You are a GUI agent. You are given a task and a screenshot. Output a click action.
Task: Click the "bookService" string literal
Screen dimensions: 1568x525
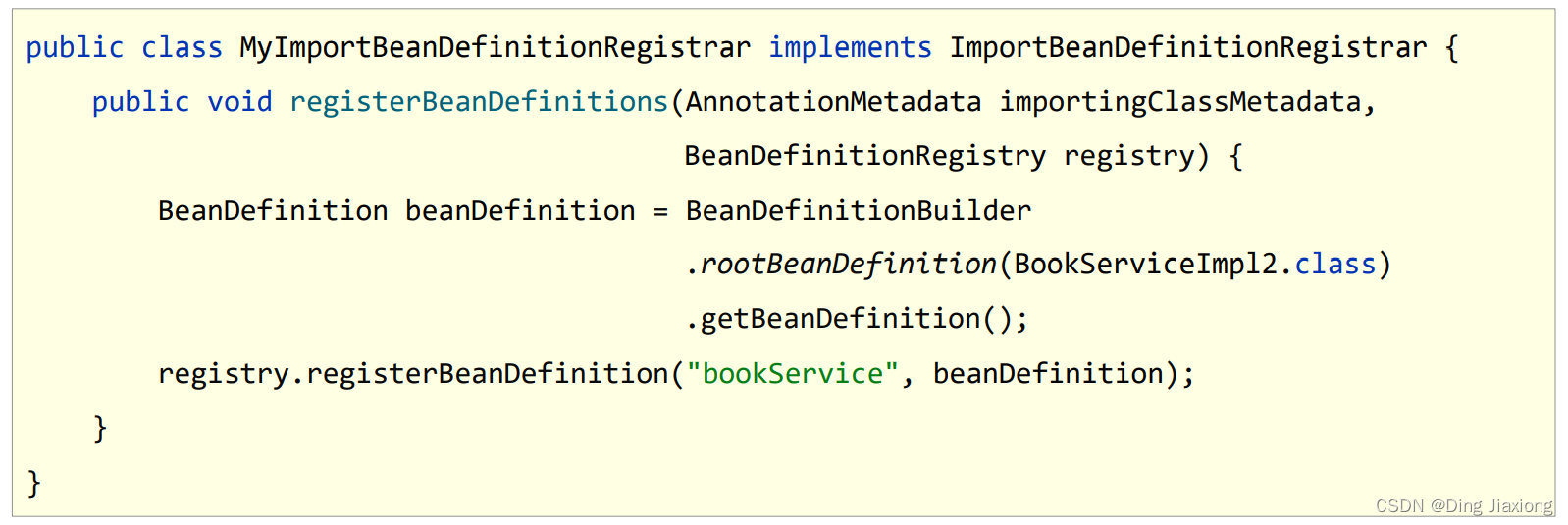(792, 373)
